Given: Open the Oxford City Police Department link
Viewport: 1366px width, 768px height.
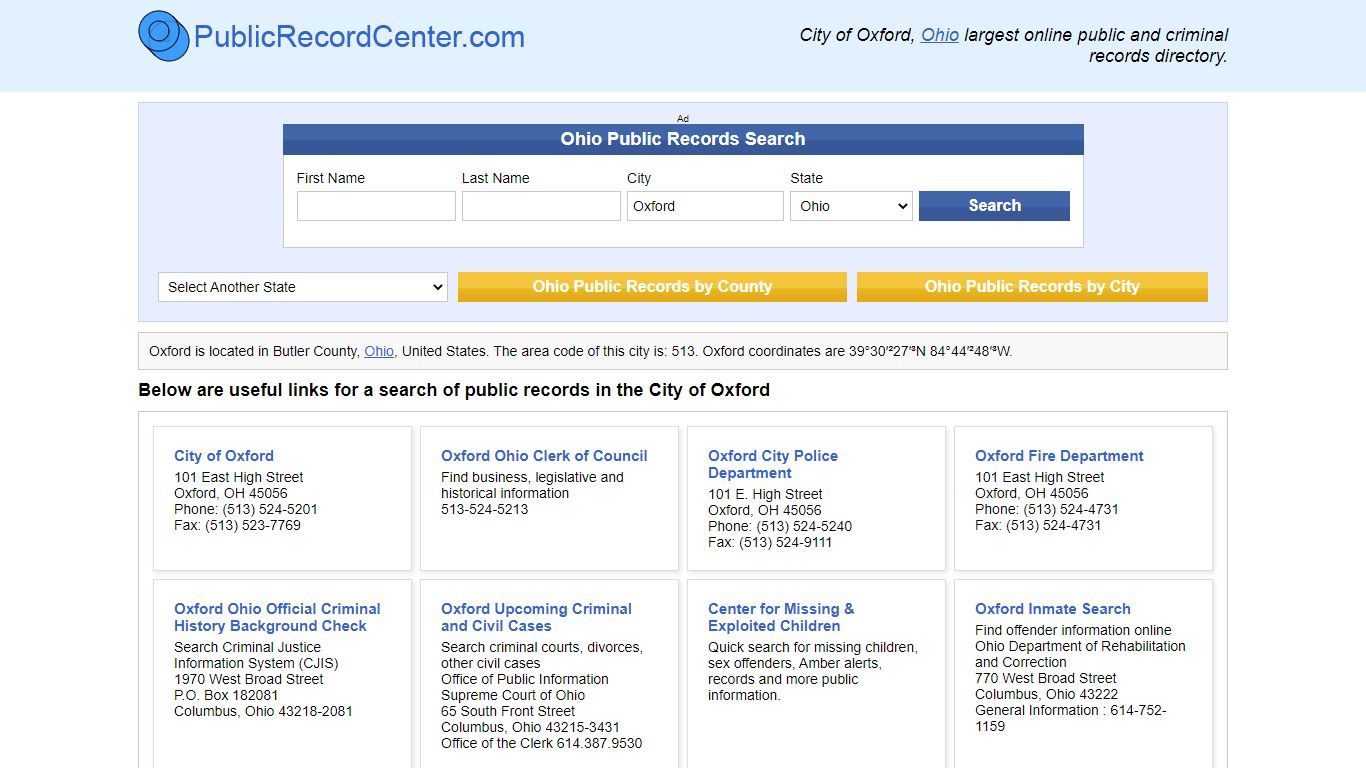Looking at the screenshot, I should tap(773, 464).
